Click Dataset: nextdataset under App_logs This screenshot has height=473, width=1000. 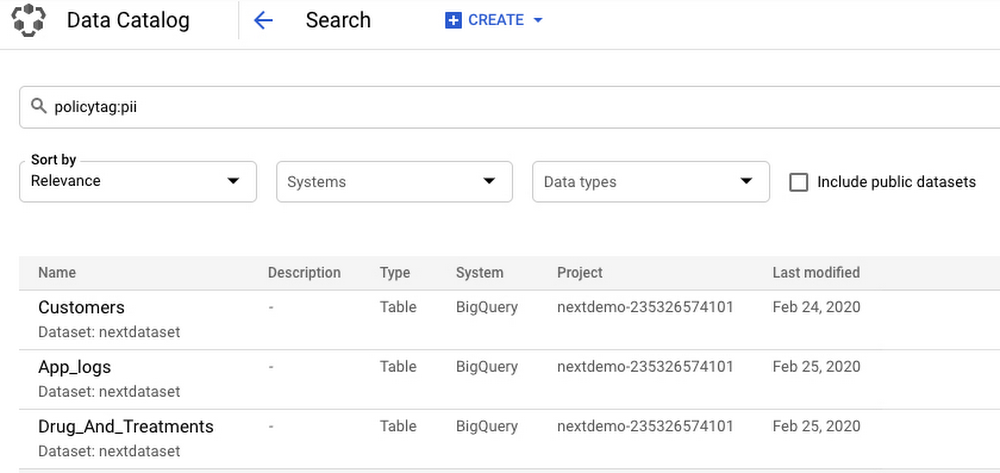[x=109, y=391]
